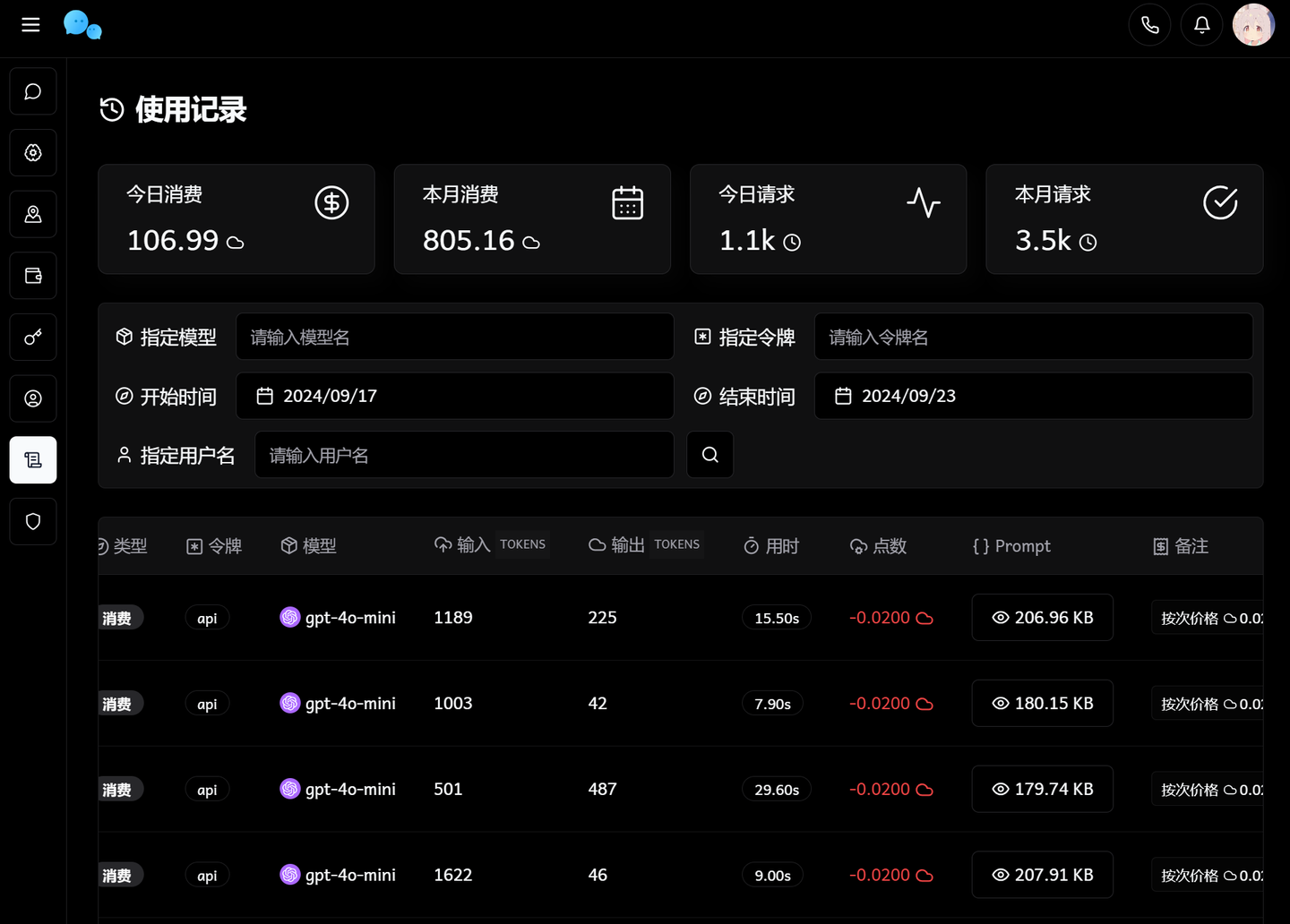
Task: Select the map pin sidebar icon
Action: pos(32,214)
